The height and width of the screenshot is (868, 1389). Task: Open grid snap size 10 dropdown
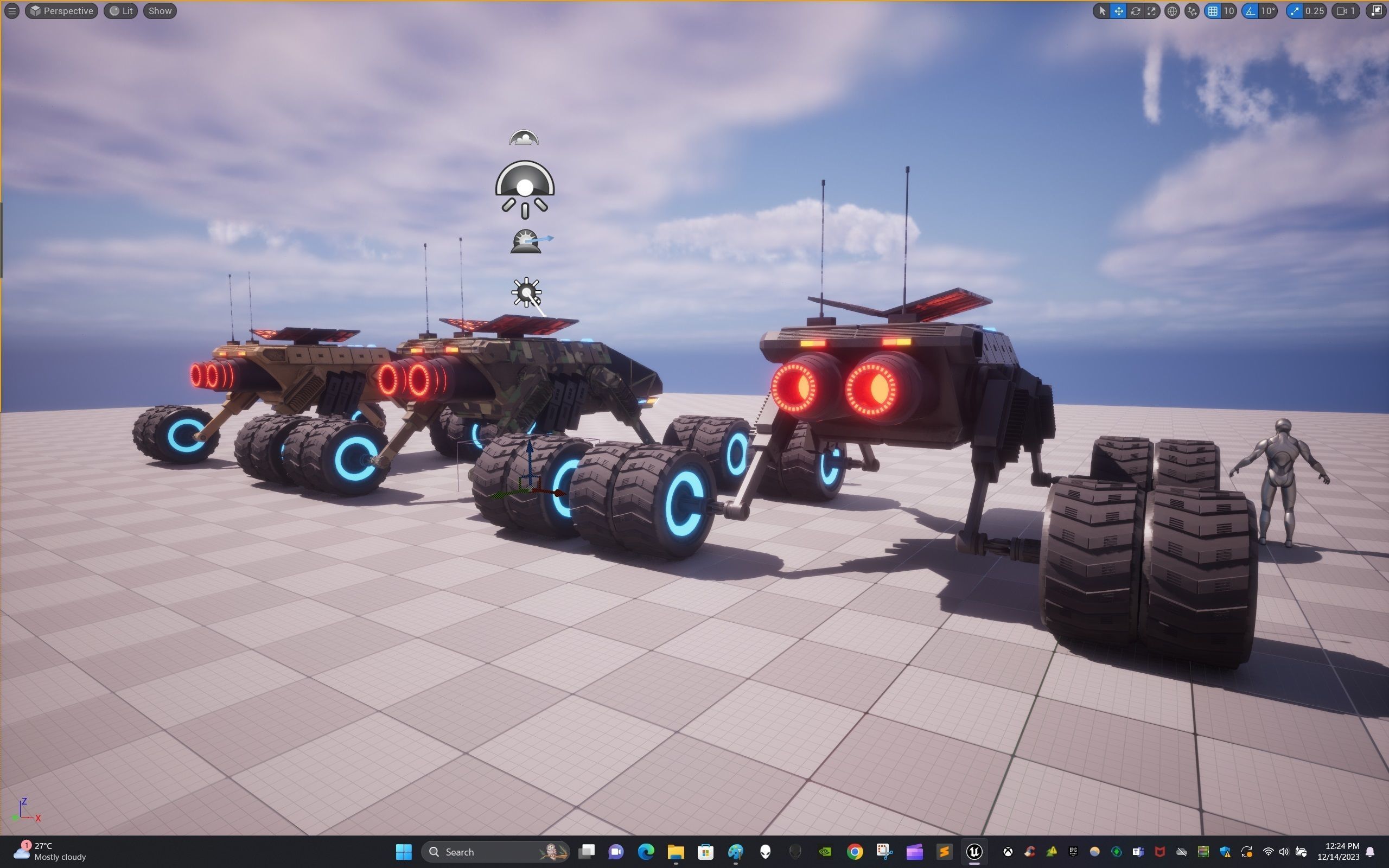tap(1229, 11)
